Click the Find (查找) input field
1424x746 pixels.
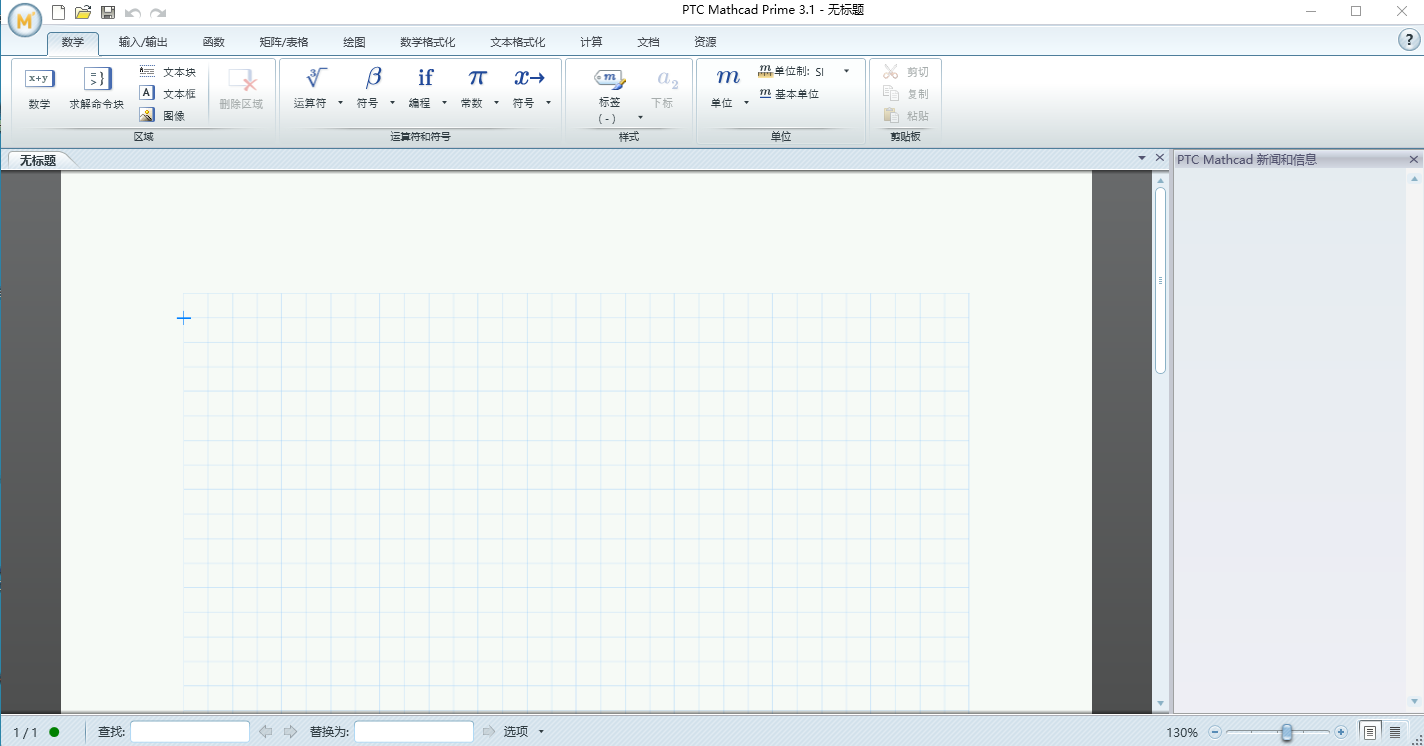click(x=190, y=732)
